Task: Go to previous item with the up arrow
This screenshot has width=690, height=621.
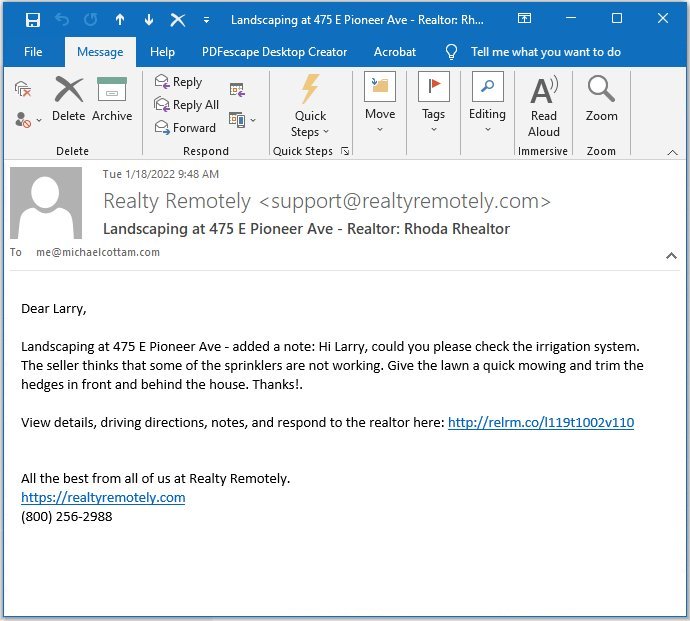Action: 120,19
